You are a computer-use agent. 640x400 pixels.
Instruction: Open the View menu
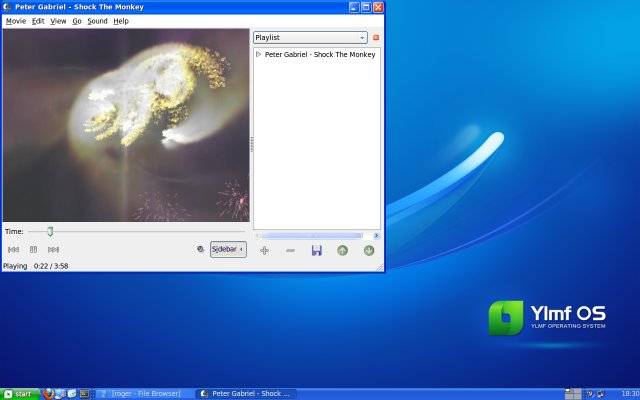click(x=58, y=20)
